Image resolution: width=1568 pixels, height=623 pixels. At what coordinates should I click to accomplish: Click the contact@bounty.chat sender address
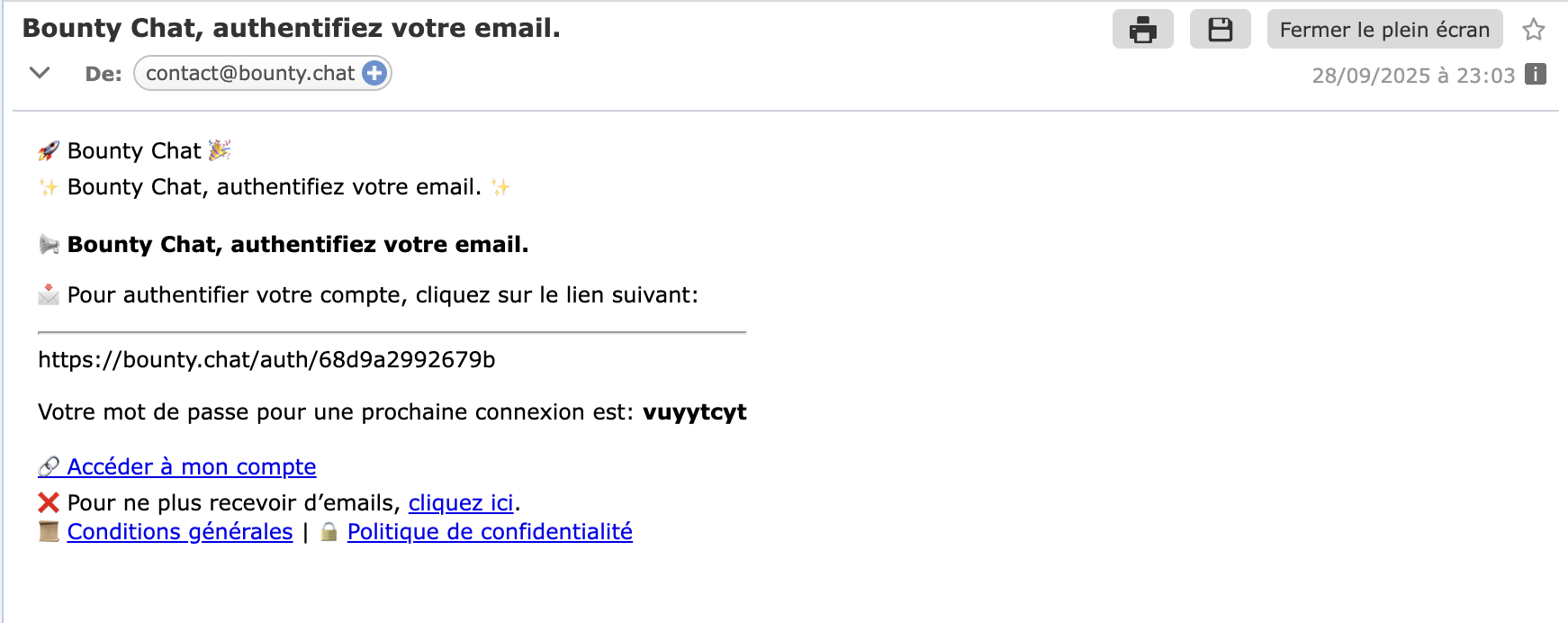[250, 73]
